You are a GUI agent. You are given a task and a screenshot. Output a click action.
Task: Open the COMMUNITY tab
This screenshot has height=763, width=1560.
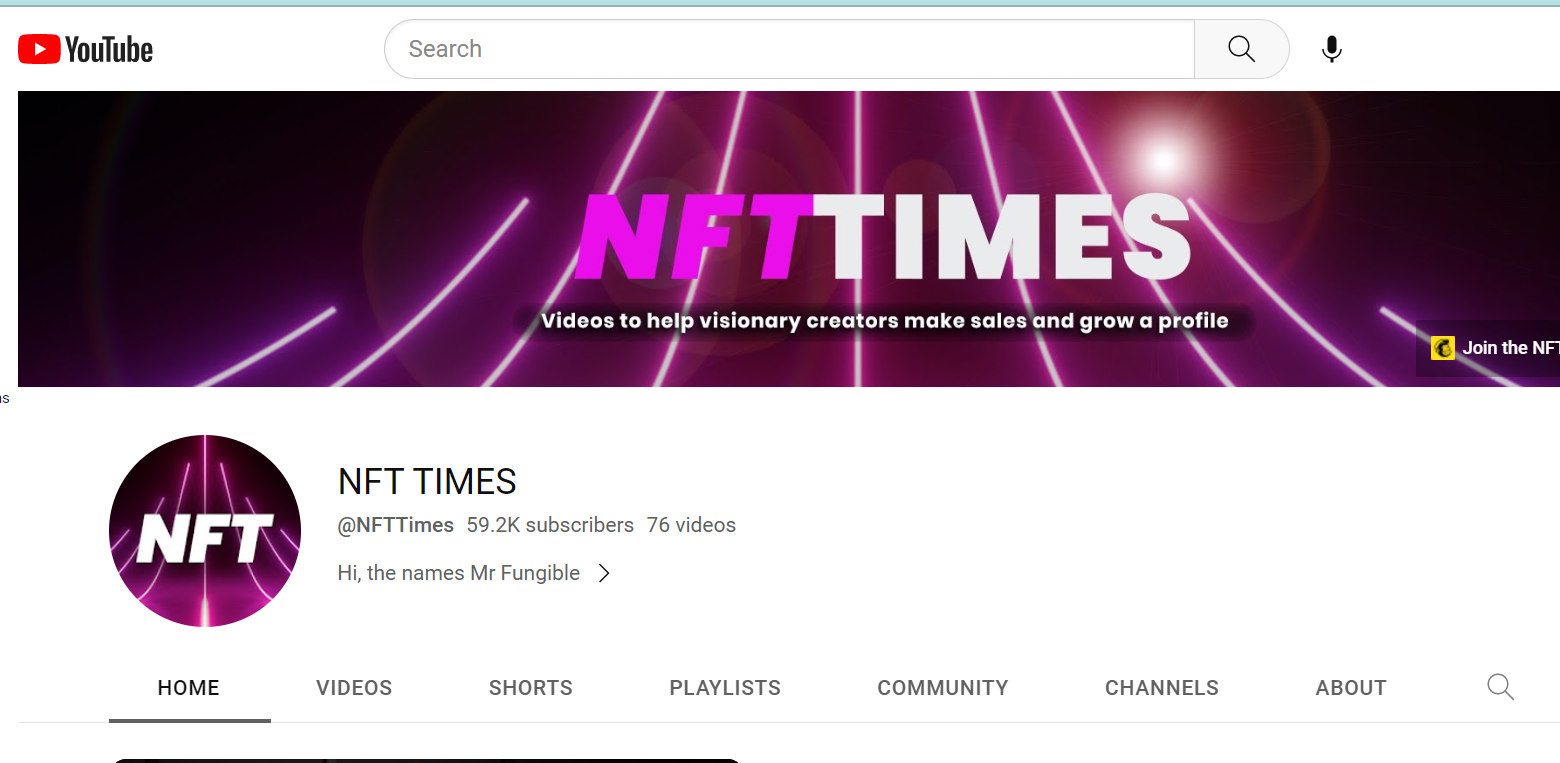(943, 688)
